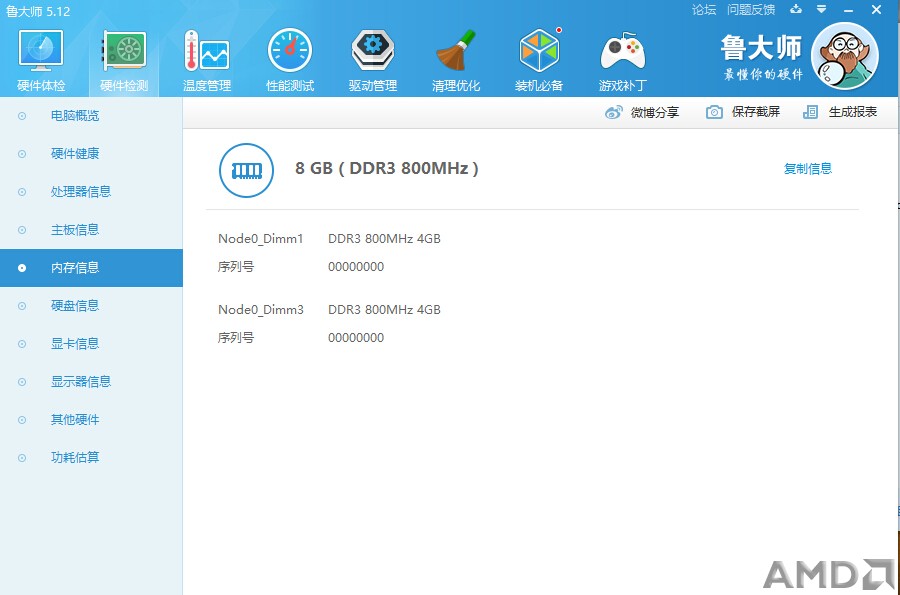Click the serial number 00000000 under Node0_Dimm1
The image size is (900, 595).
356,267
